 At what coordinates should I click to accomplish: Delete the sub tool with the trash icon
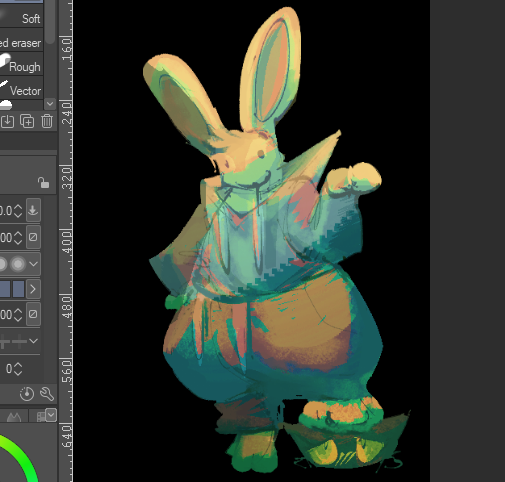(47, 121)
